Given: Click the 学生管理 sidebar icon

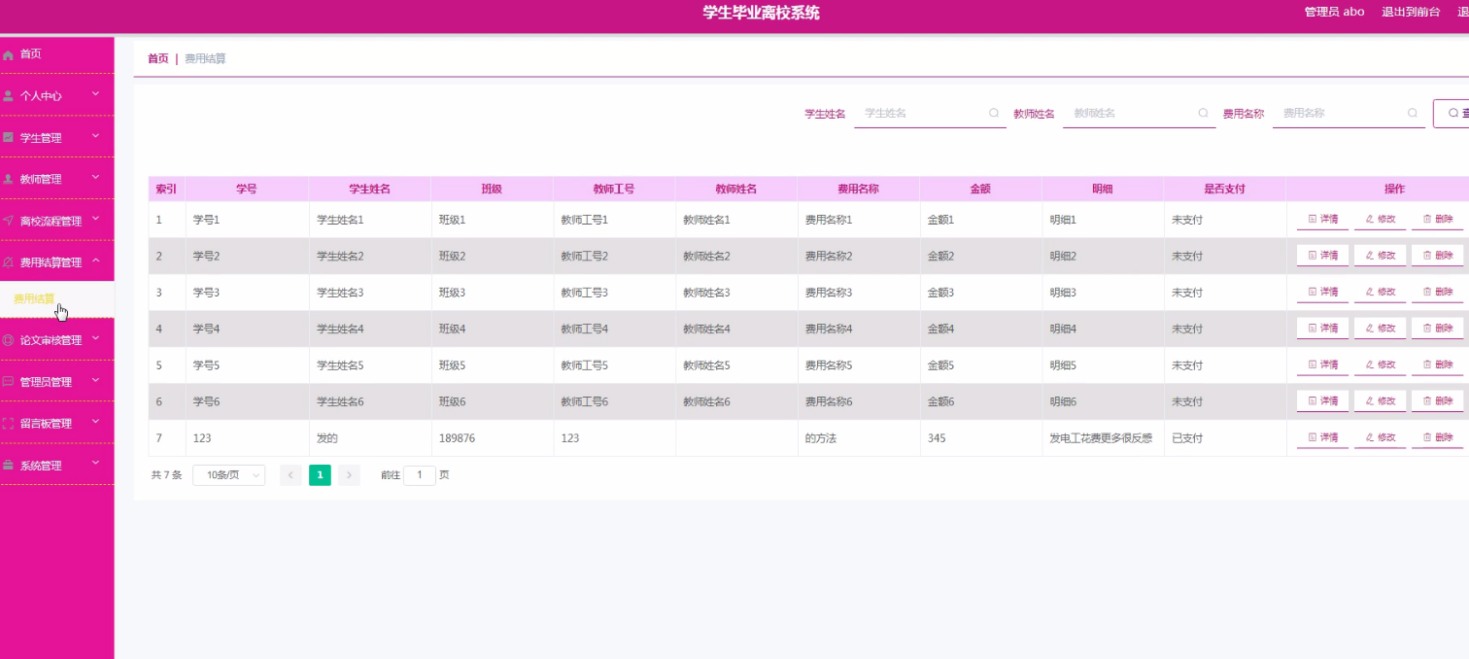Looking at the screenshot, I should [8, 138].
